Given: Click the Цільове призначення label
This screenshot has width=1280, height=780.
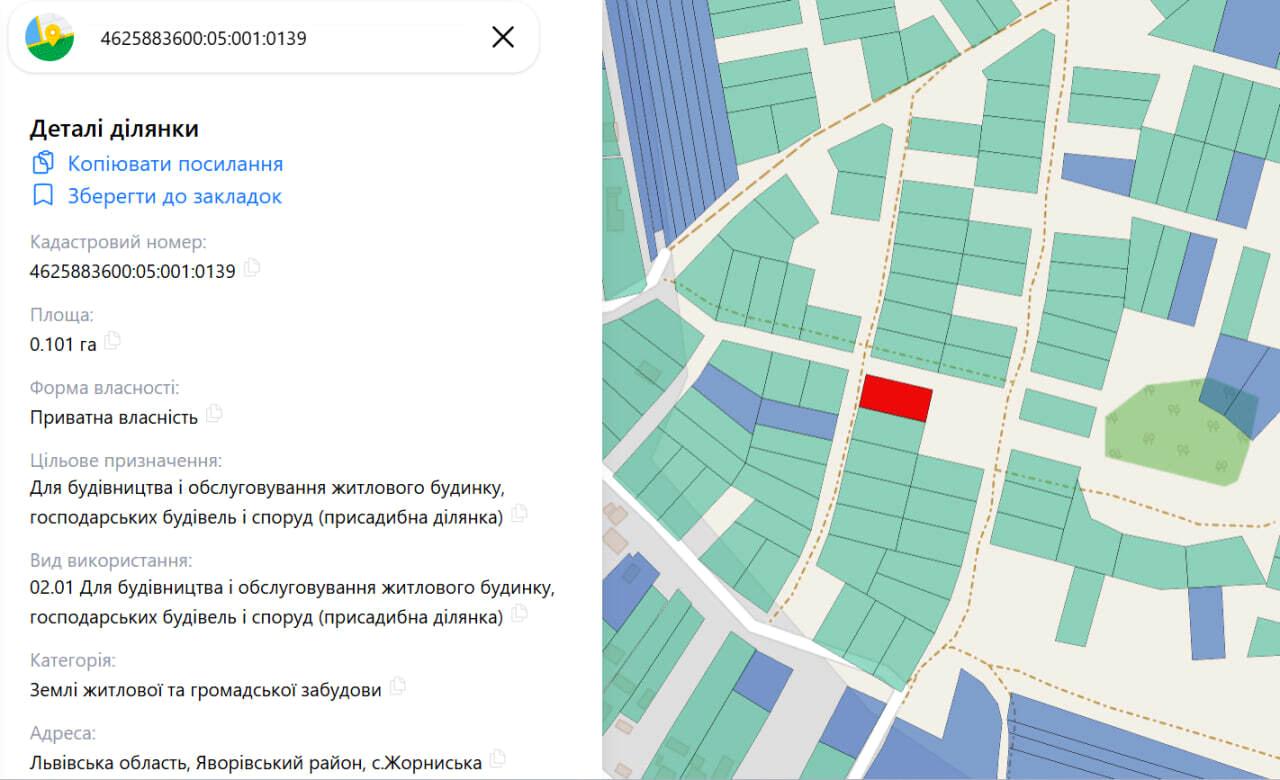Looking at the screenshot, I should tap(126, 461).
